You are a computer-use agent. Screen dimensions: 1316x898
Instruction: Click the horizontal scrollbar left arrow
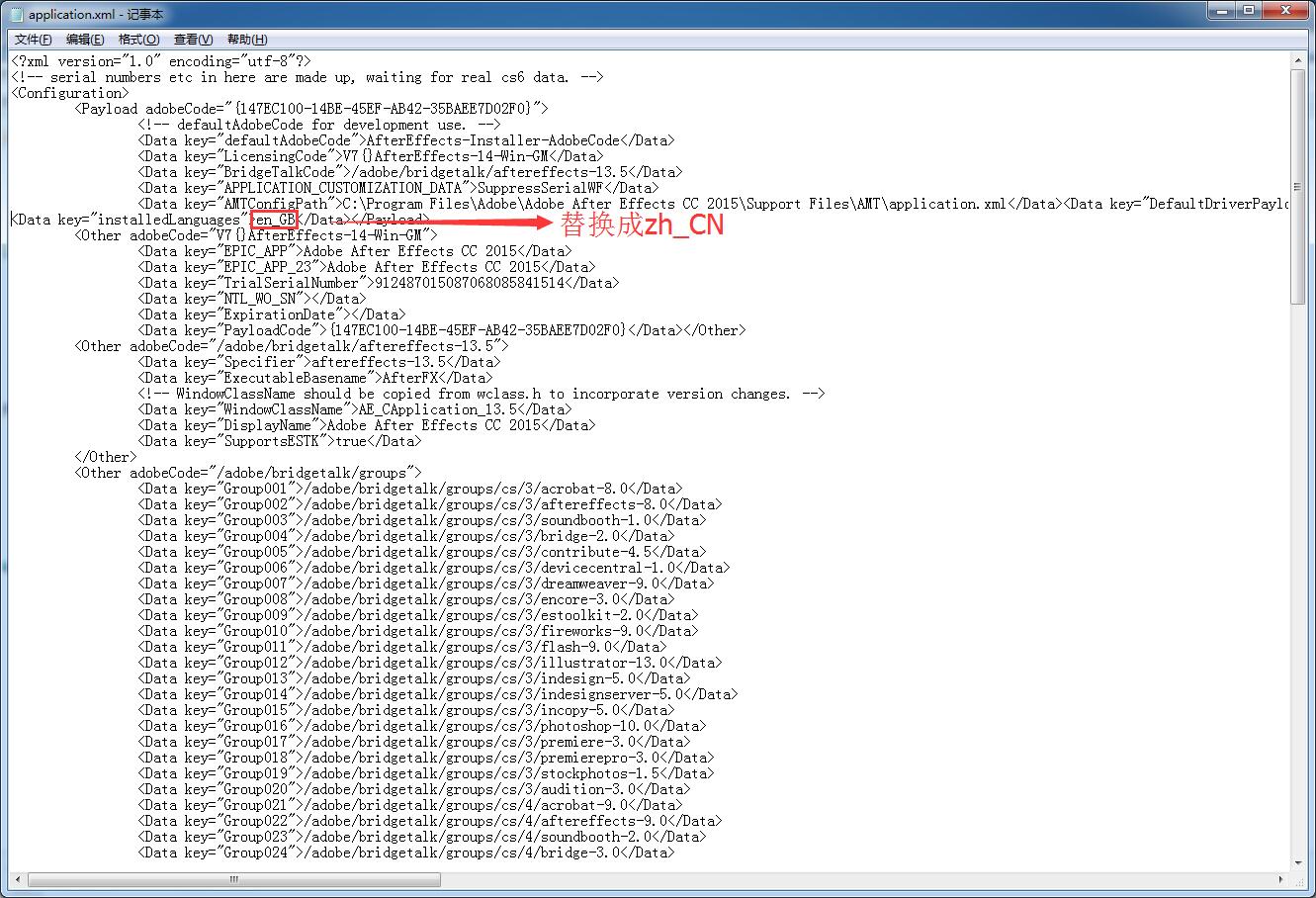(18, 879)
